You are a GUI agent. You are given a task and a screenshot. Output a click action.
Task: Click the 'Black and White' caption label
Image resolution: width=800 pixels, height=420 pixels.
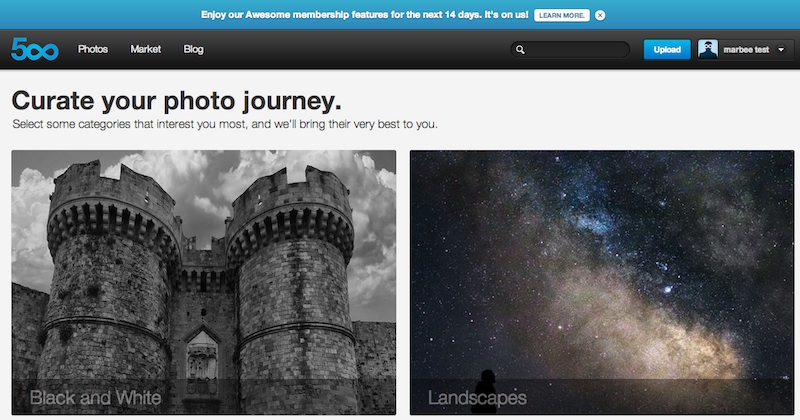point(95,398)
